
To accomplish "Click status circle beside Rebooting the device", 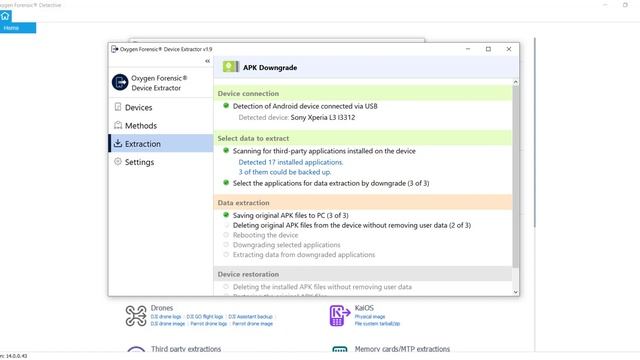I will [226, 235].
